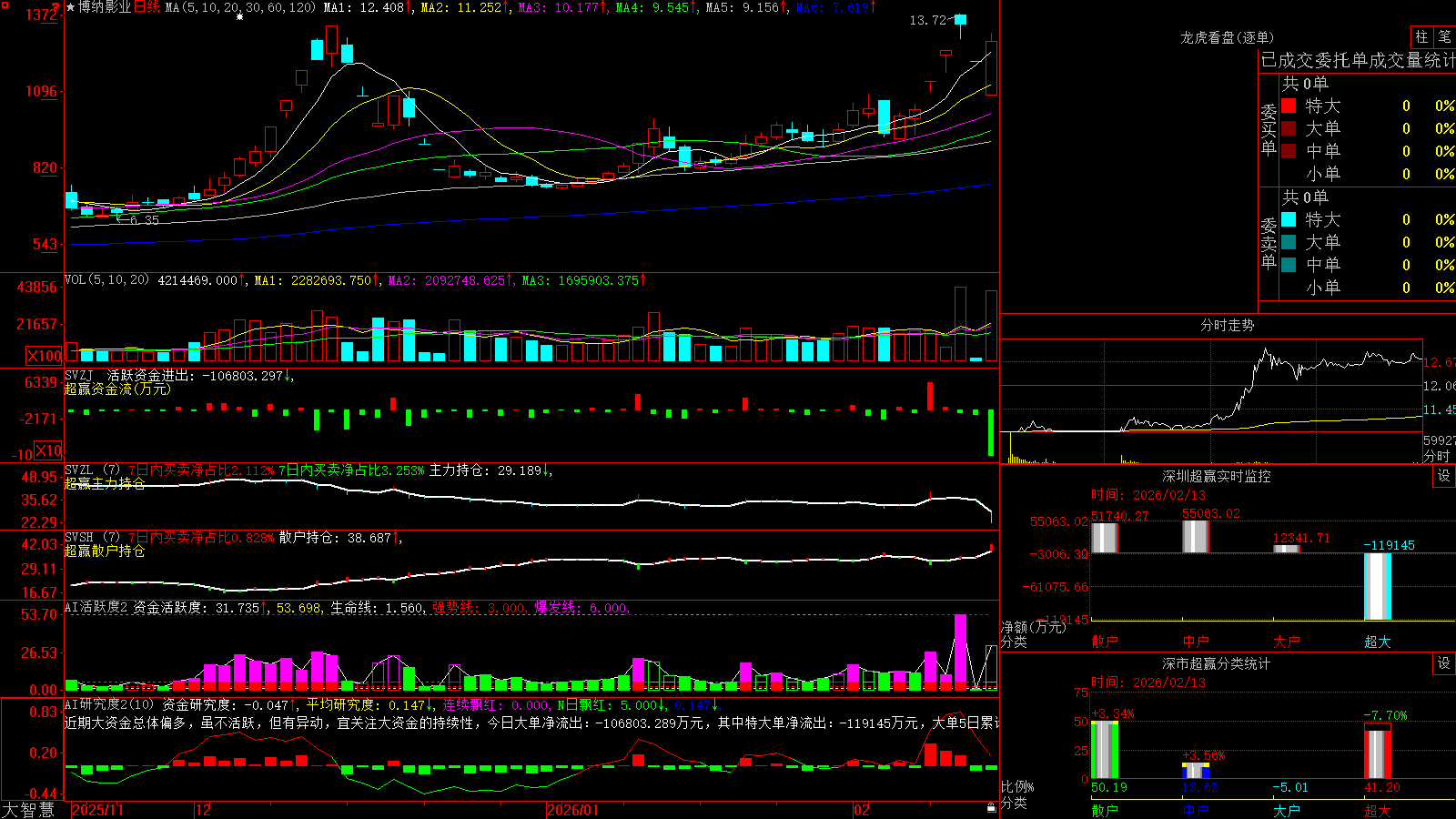Click the 深圳超赢实时监控 panel title
The image size is (1456, 819).
coord(1217,476)
